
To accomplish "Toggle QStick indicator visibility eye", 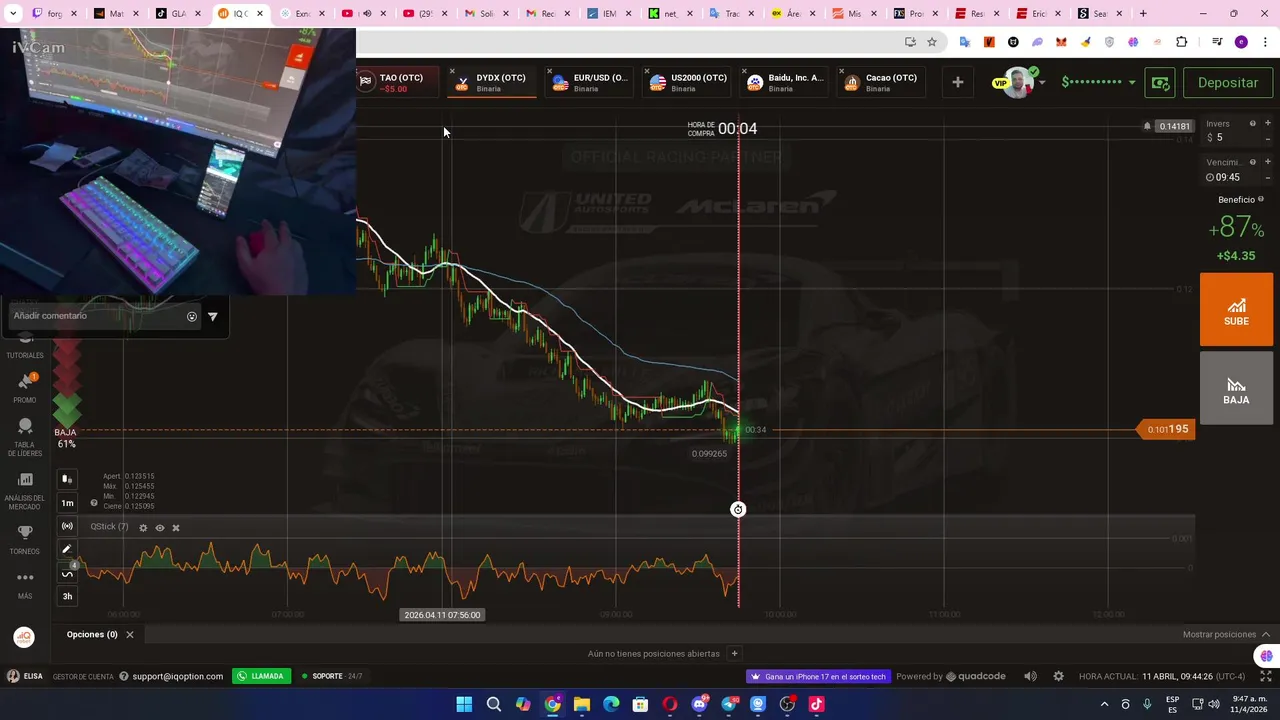I will 159,527.
